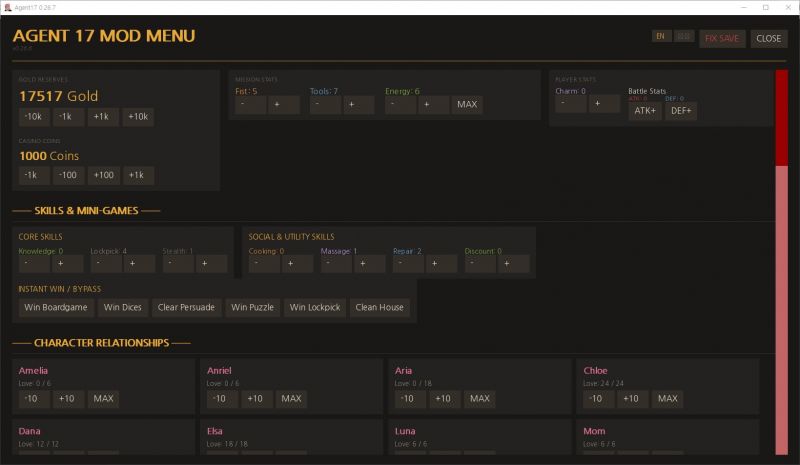The image size is (800, 465).
Task: Increase Fist mission stat with plus
Action: pyautogui.click(x=283, y=104)
